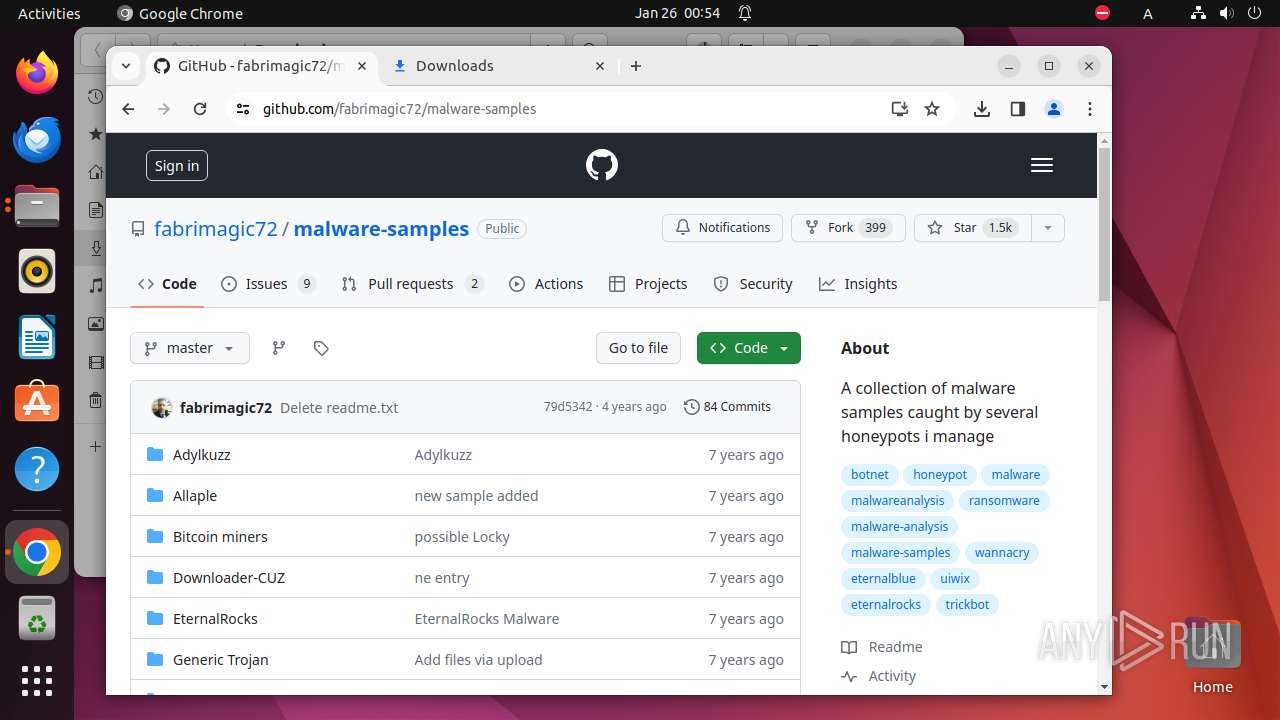Open Chrome three-dot menu
Image resolution: width=1280 pixels, height=720 pixels.
coord(1090,109)
